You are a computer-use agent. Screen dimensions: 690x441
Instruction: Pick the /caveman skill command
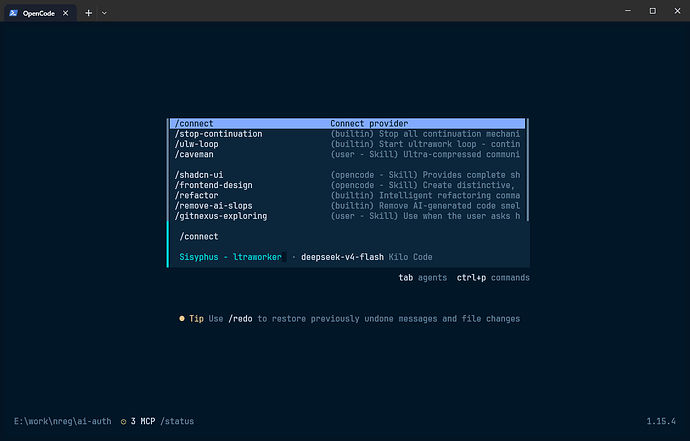coord(348,154)
